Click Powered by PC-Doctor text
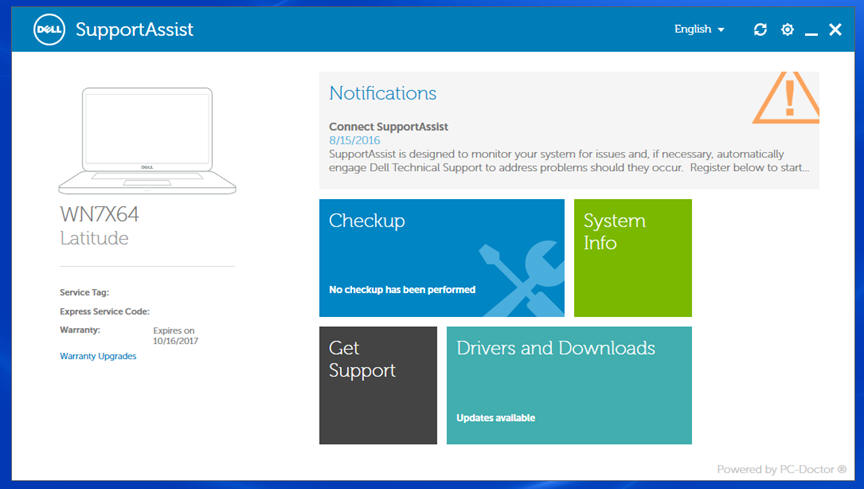 click(782, 469)
